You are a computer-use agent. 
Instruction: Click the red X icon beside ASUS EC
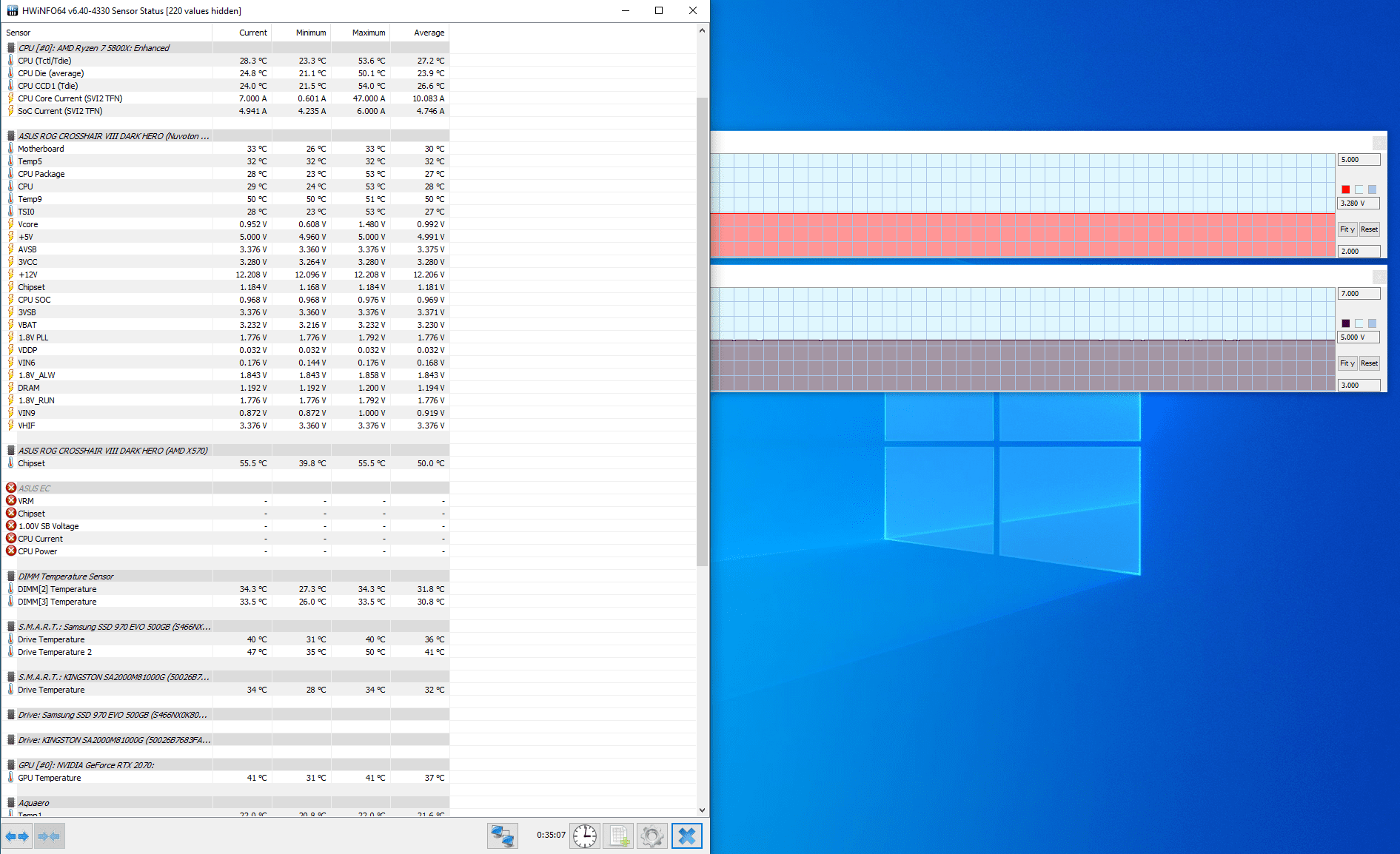(11, 488)
